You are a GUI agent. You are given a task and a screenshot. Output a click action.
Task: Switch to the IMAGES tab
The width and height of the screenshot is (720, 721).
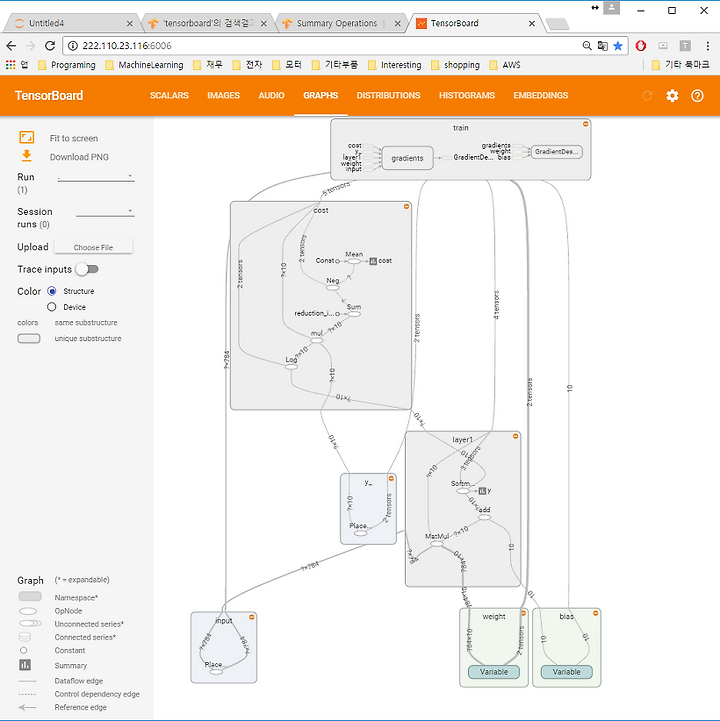(x=223, y=95)
